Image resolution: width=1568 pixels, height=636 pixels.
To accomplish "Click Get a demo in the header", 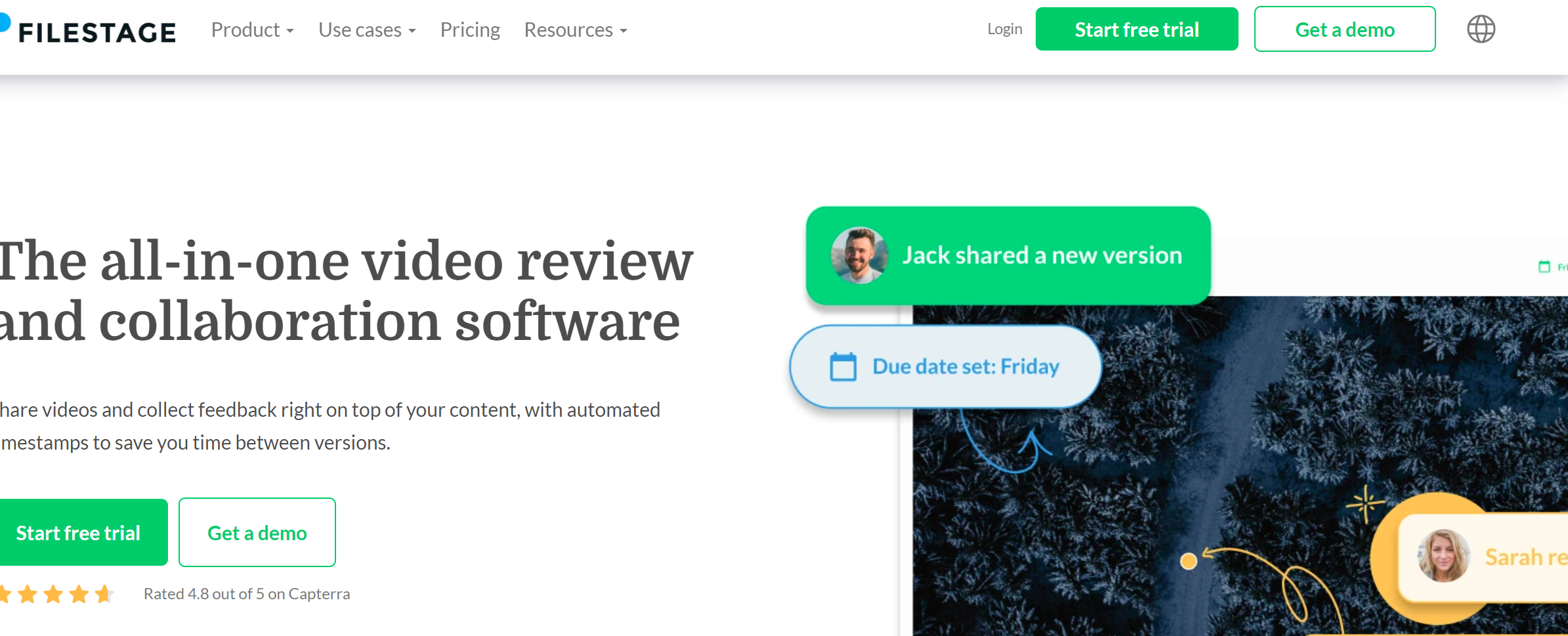I will click(1345, 29).
